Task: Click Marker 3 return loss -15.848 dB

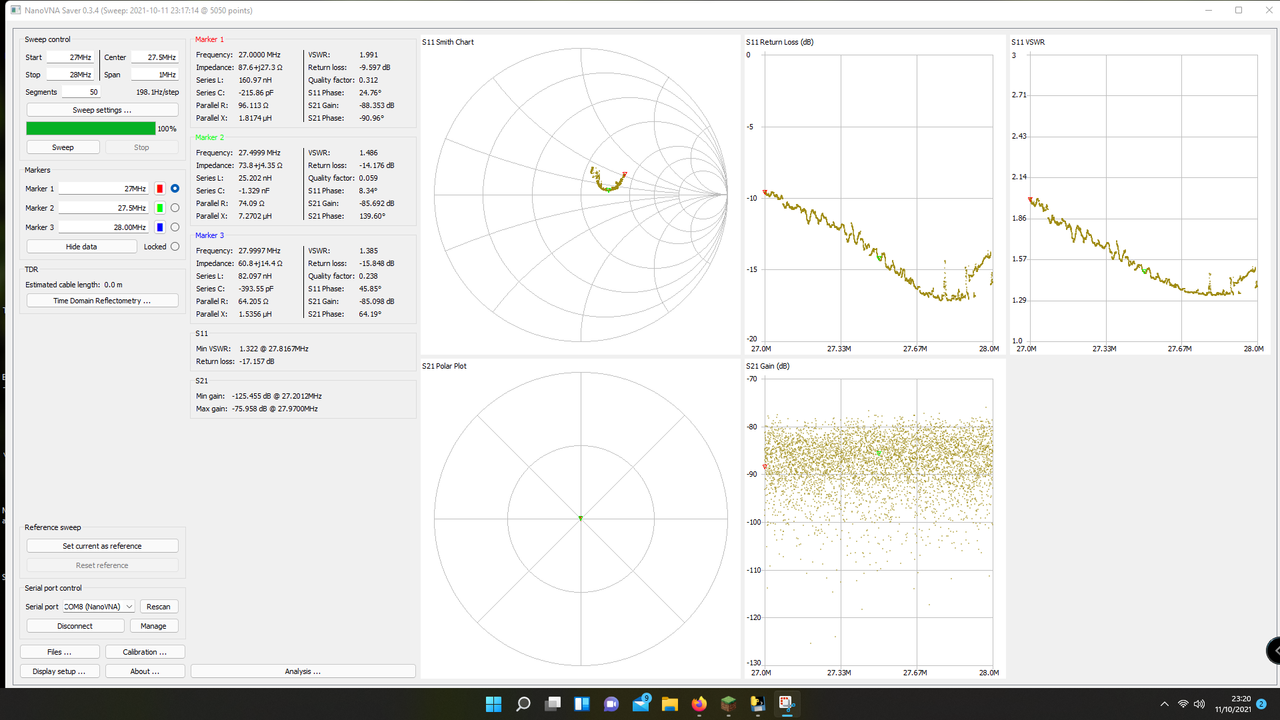Action: (376, 263)
